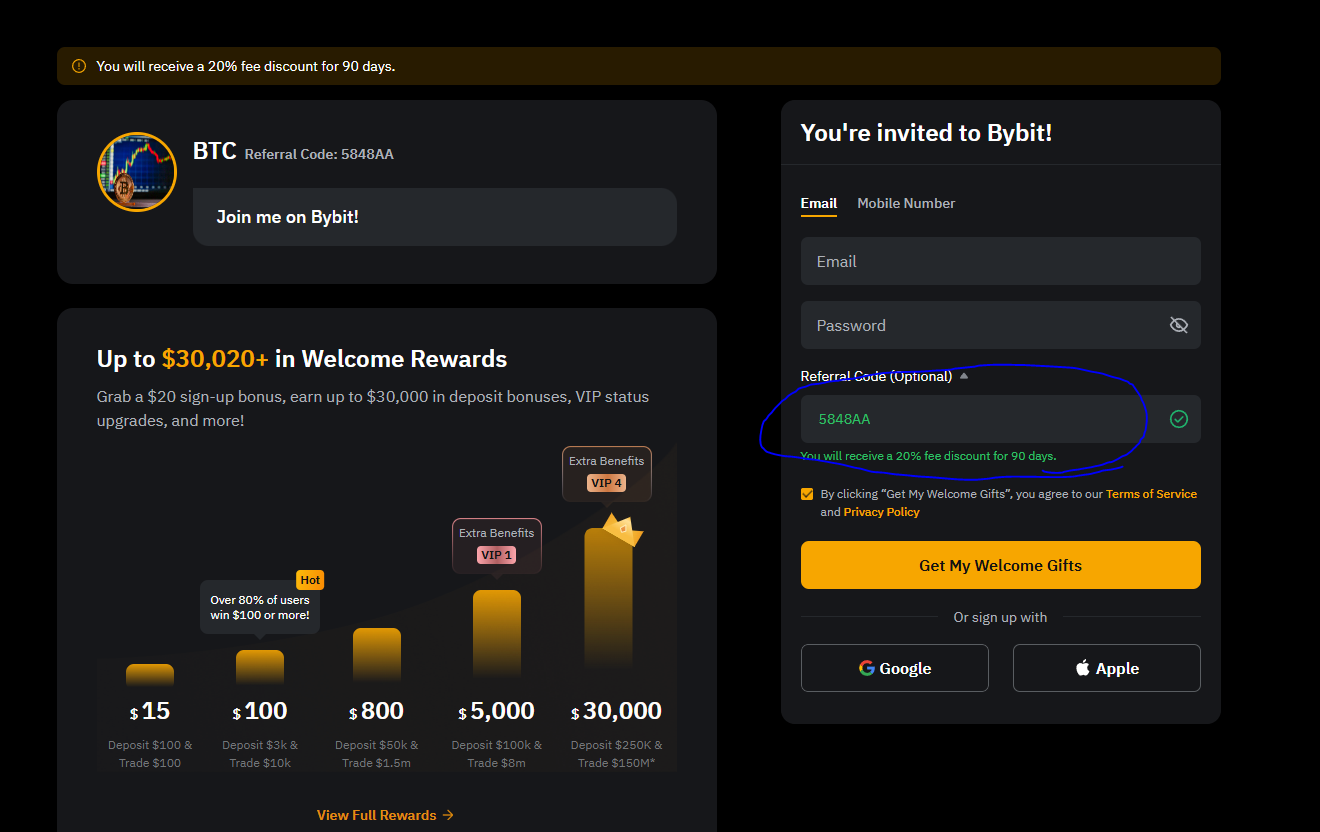Click the Hot badge on tooltip
The height and width of the screenshot is (832, 1320).
pos(310,580)
